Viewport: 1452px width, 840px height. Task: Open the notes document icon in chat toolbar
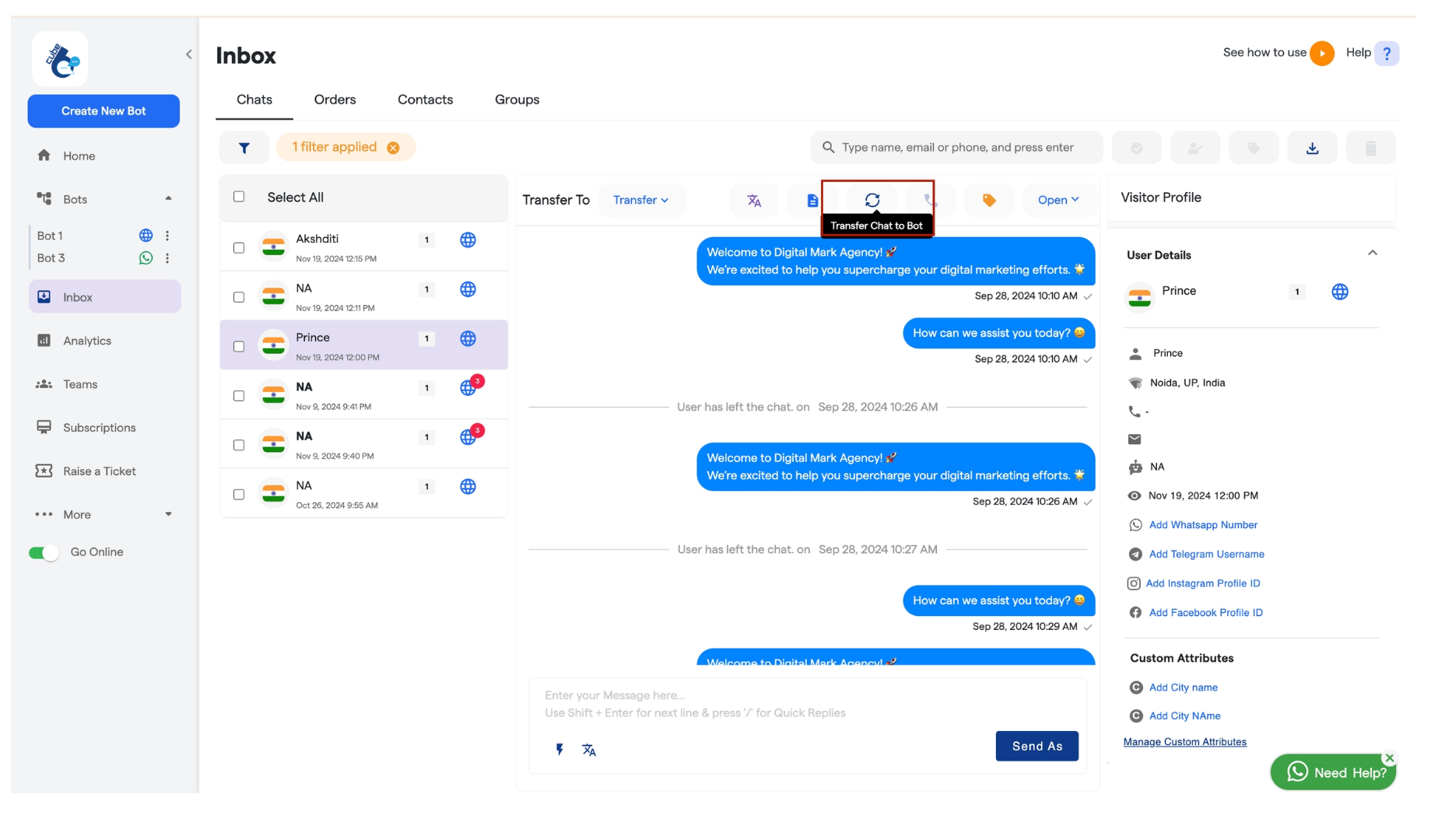[812, 201]
